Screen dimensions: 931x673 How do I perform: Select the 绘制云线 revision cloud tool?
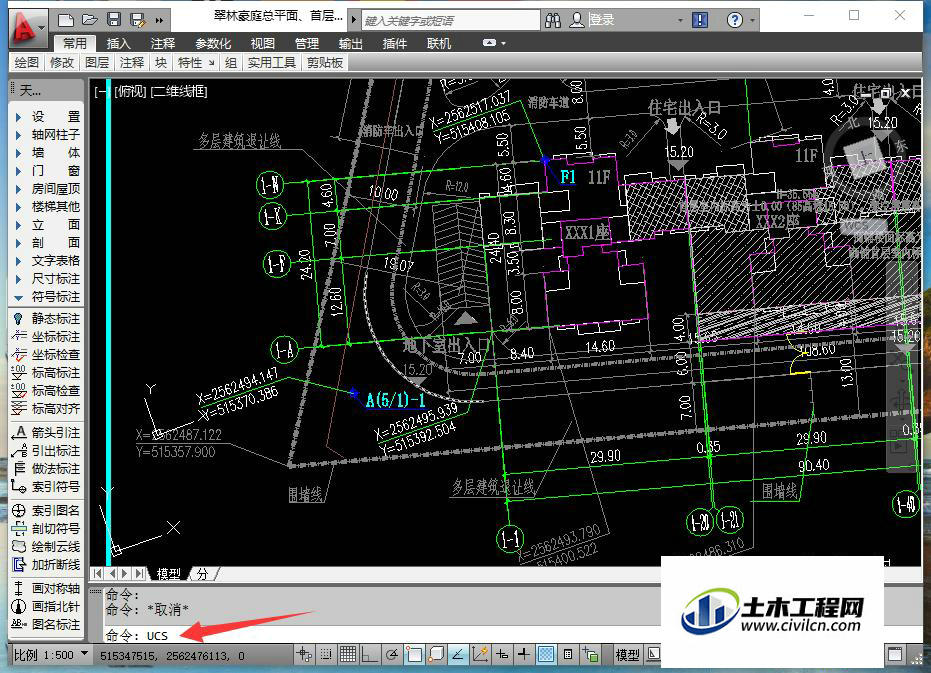(47, 546)
